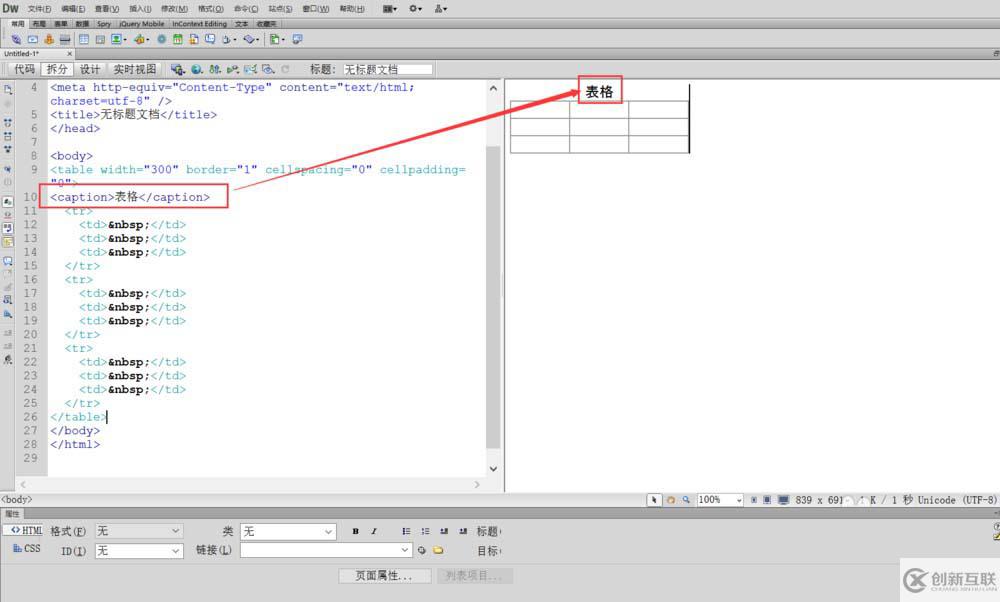Select the Zoom magnifier tool in status bar
The width and height of the screenshot is (1000, 602).
(x=686, y=500)
